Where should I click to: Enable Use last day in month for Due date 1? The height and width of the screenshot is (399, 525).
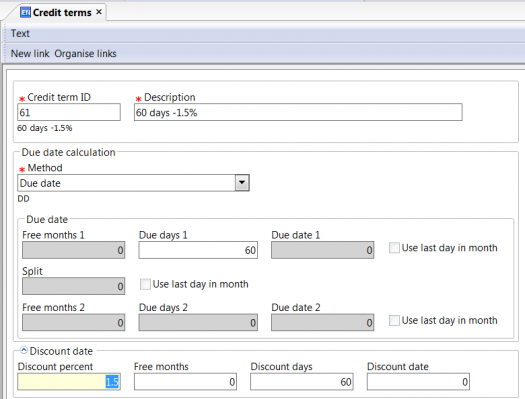point(394,248)
